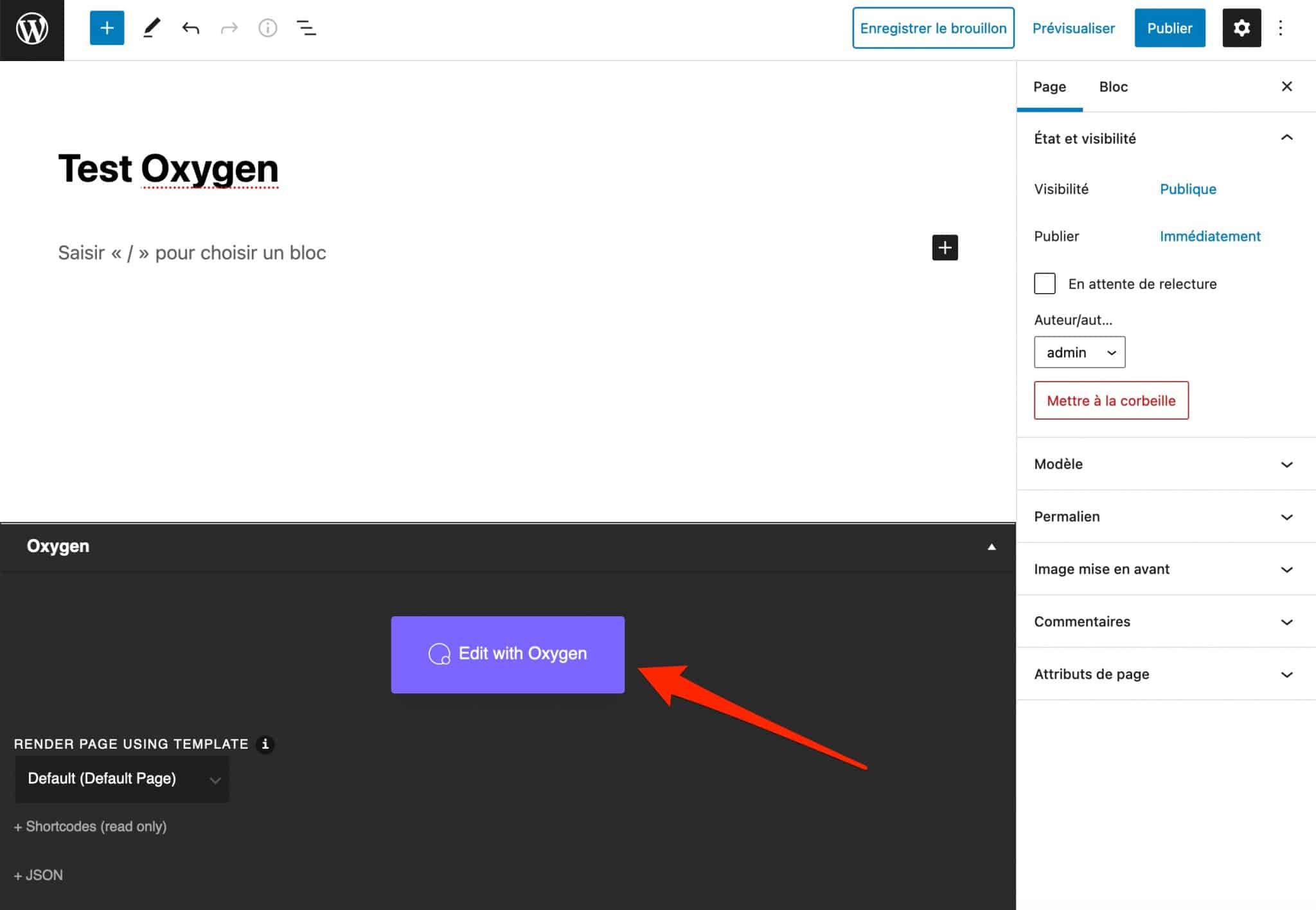
Task: Click the Oxygen meta box heading
Action: [58, 546]
